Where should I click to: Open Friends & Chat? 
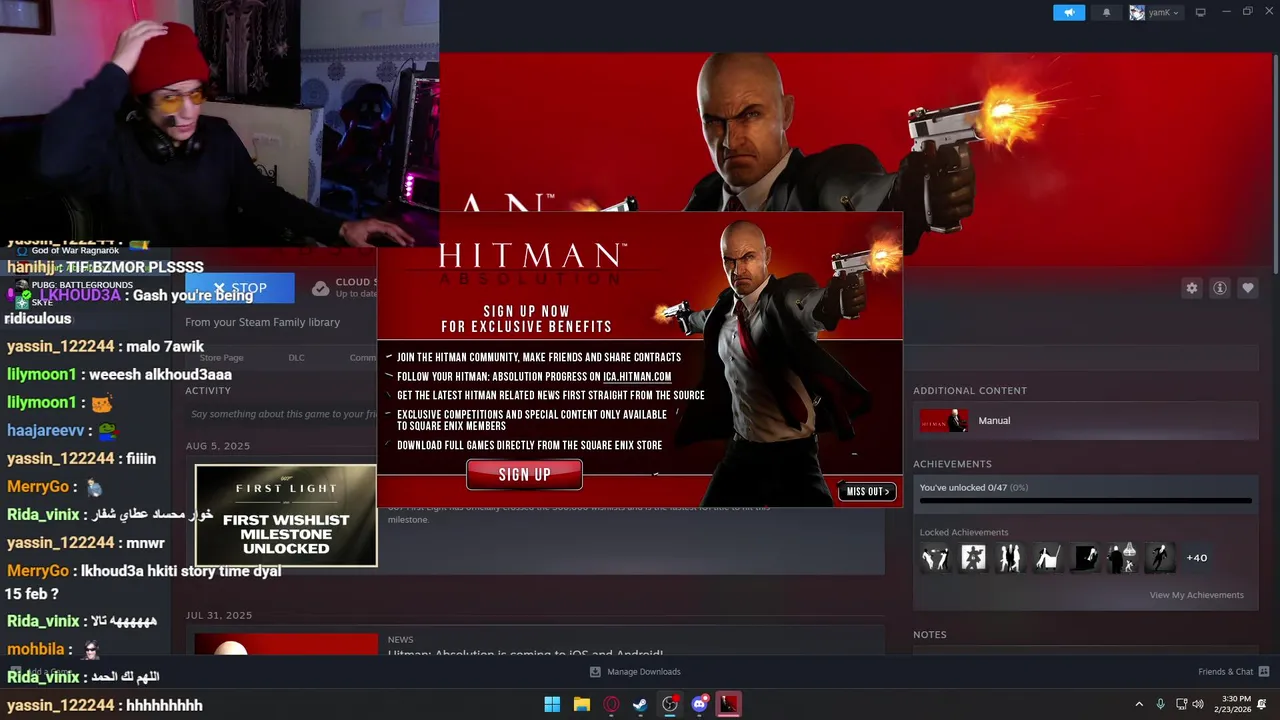(1233, 672)
